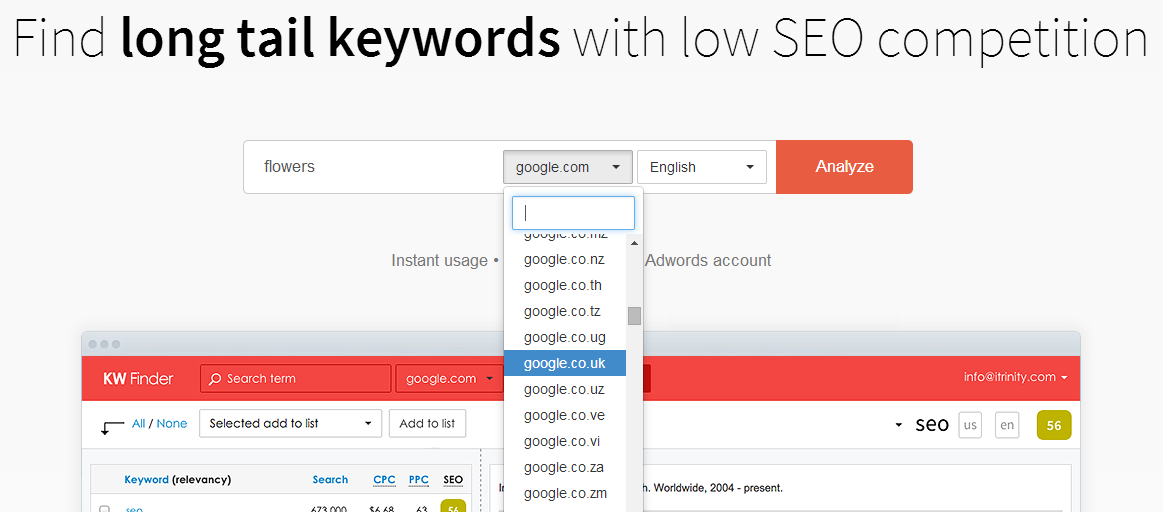Select google.co.tz from the list
The height and width of the screenshot is (512, 1163).
click(x=564, y=312)
